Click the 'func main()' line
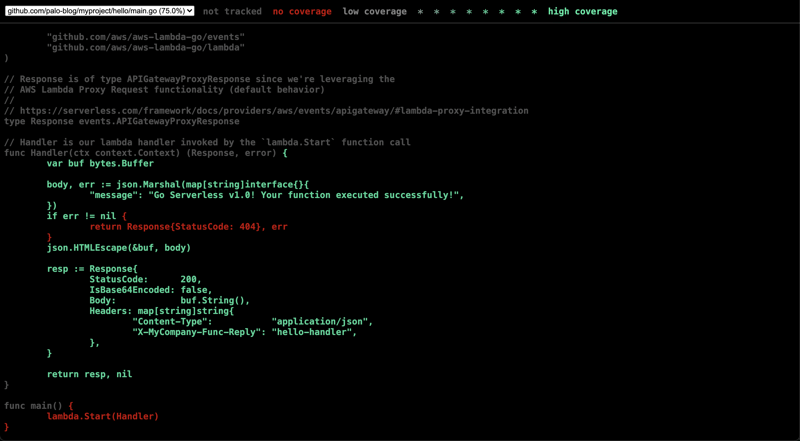This screenshot has height=441, width=800. click(x=39, y=406)
